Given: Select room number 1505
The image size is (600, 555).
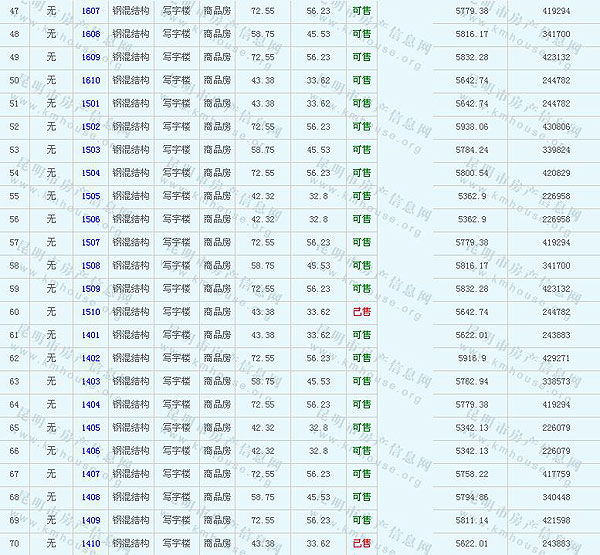Looking at the screenshot, I should pos(91,196).
